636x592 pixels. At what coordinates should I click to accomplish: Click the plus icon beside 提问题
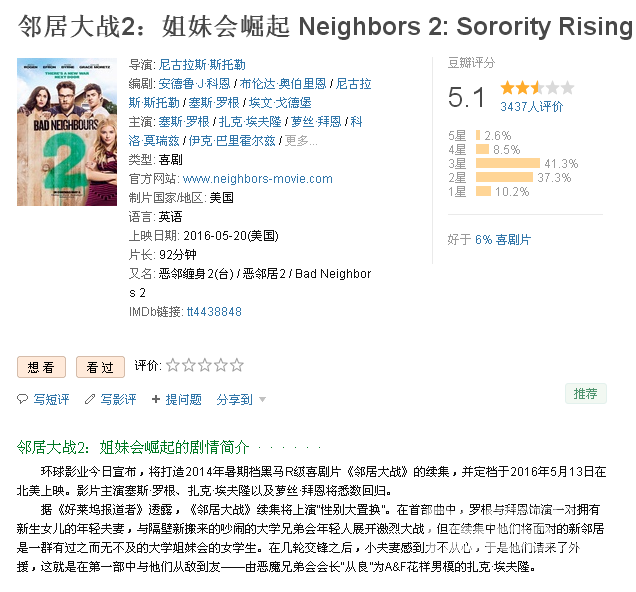click(x=156, y=400)
